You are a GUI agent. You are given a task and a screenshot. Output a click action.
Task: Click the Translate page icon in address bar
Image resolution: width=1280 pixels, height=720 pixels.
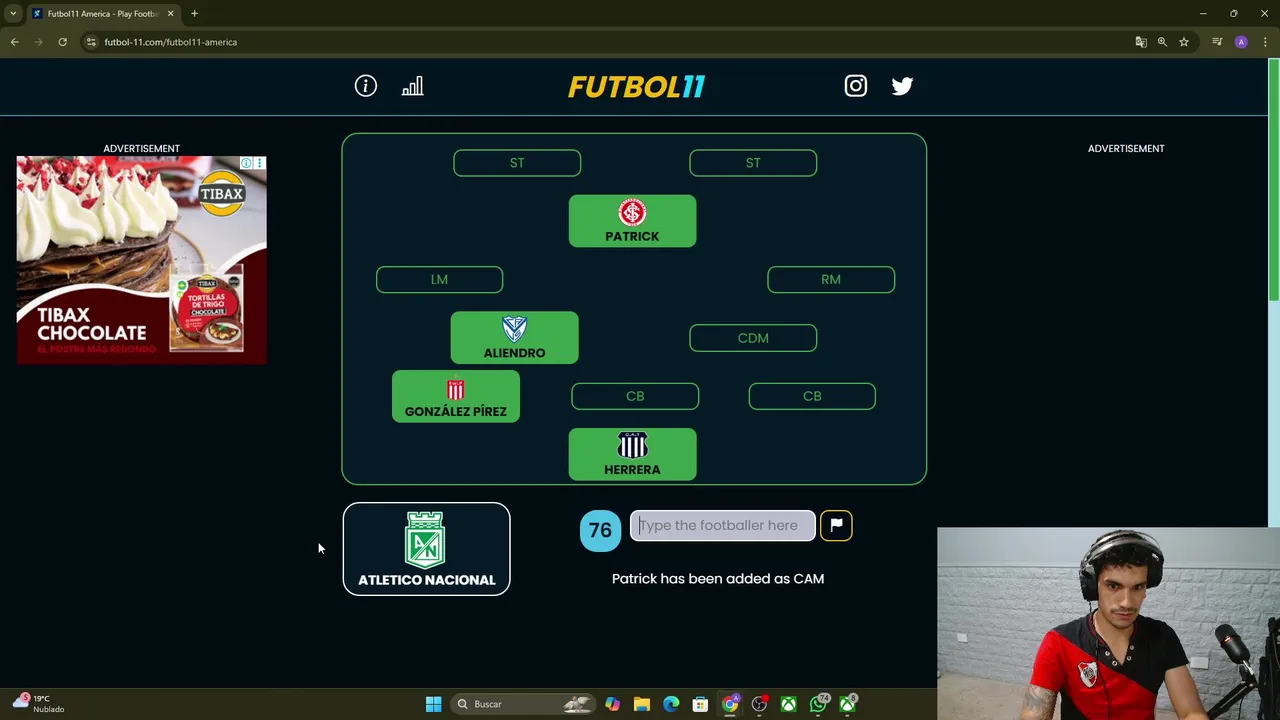1141,42
